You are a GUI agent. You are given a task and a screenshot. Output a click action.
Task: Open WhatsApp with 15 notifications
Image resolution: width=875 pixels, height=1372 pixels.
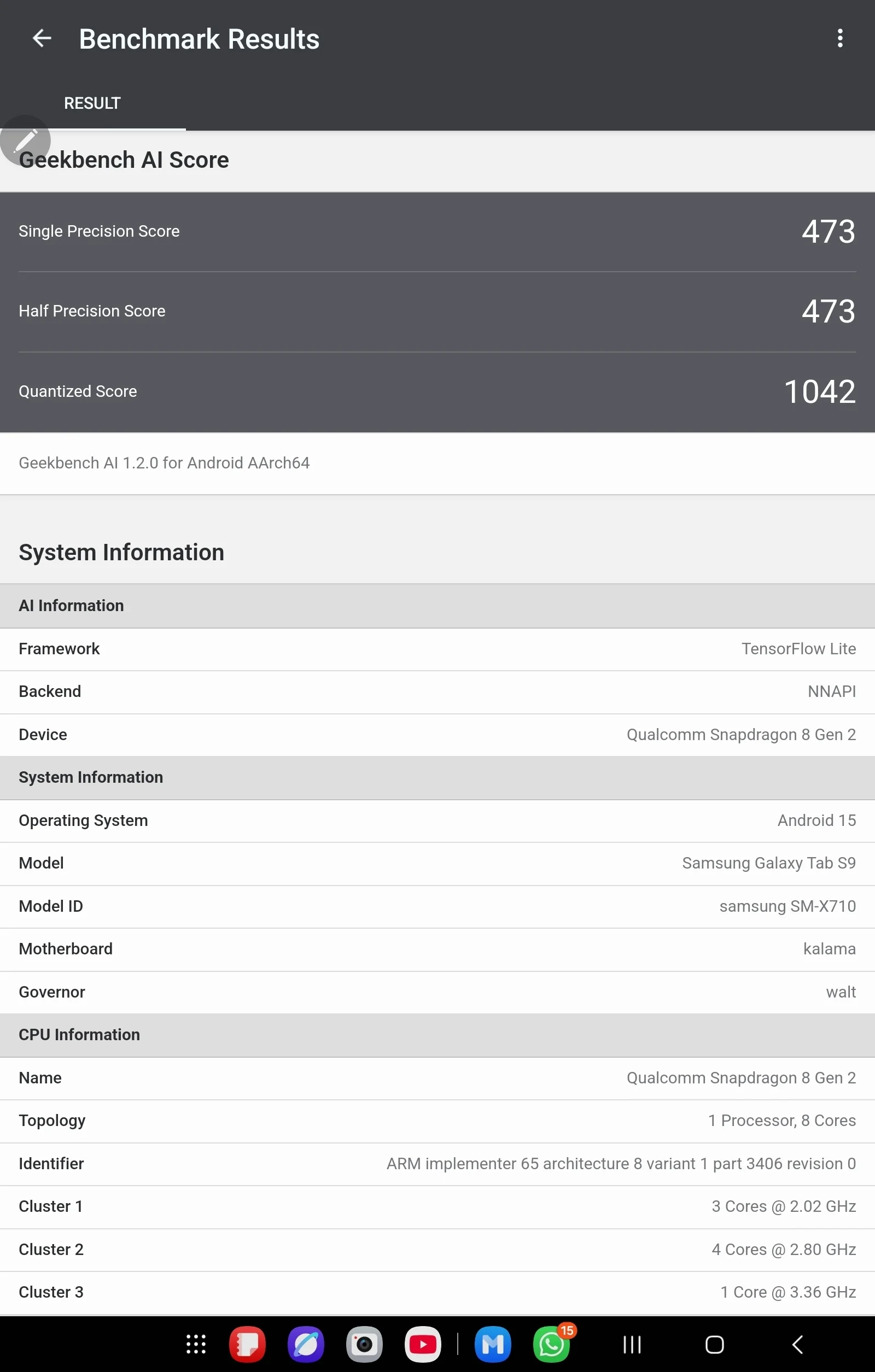tap(552, 1344)
